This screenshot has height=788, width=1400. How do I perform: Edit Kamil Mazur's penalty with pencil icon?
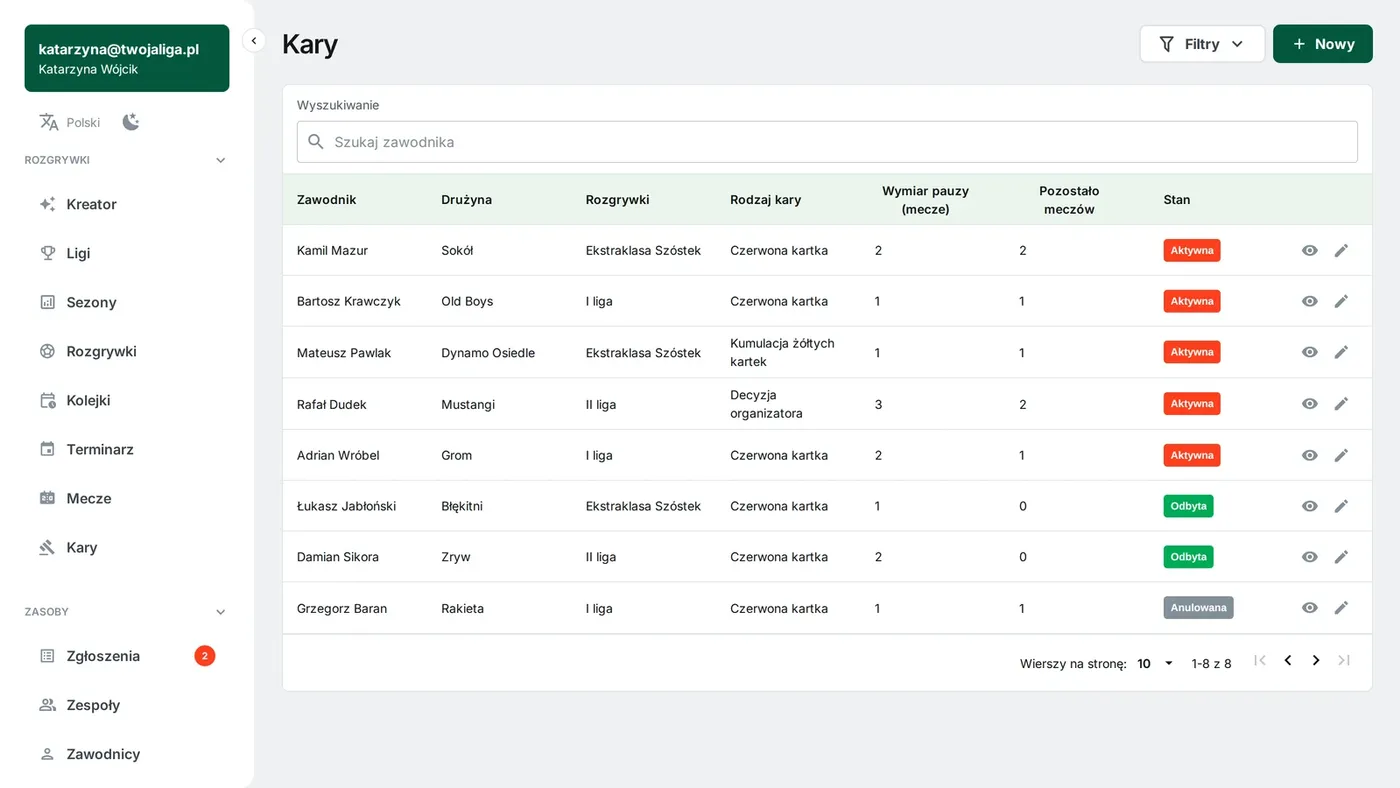pos(1341,250)
